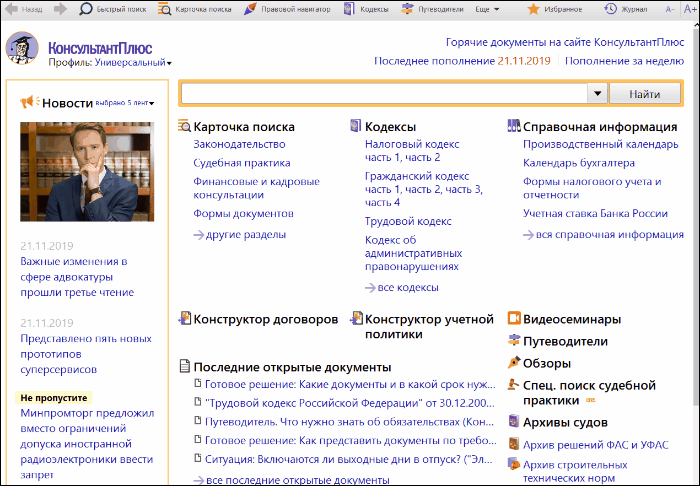Increase font size with A+ icon

coord(690,9)
